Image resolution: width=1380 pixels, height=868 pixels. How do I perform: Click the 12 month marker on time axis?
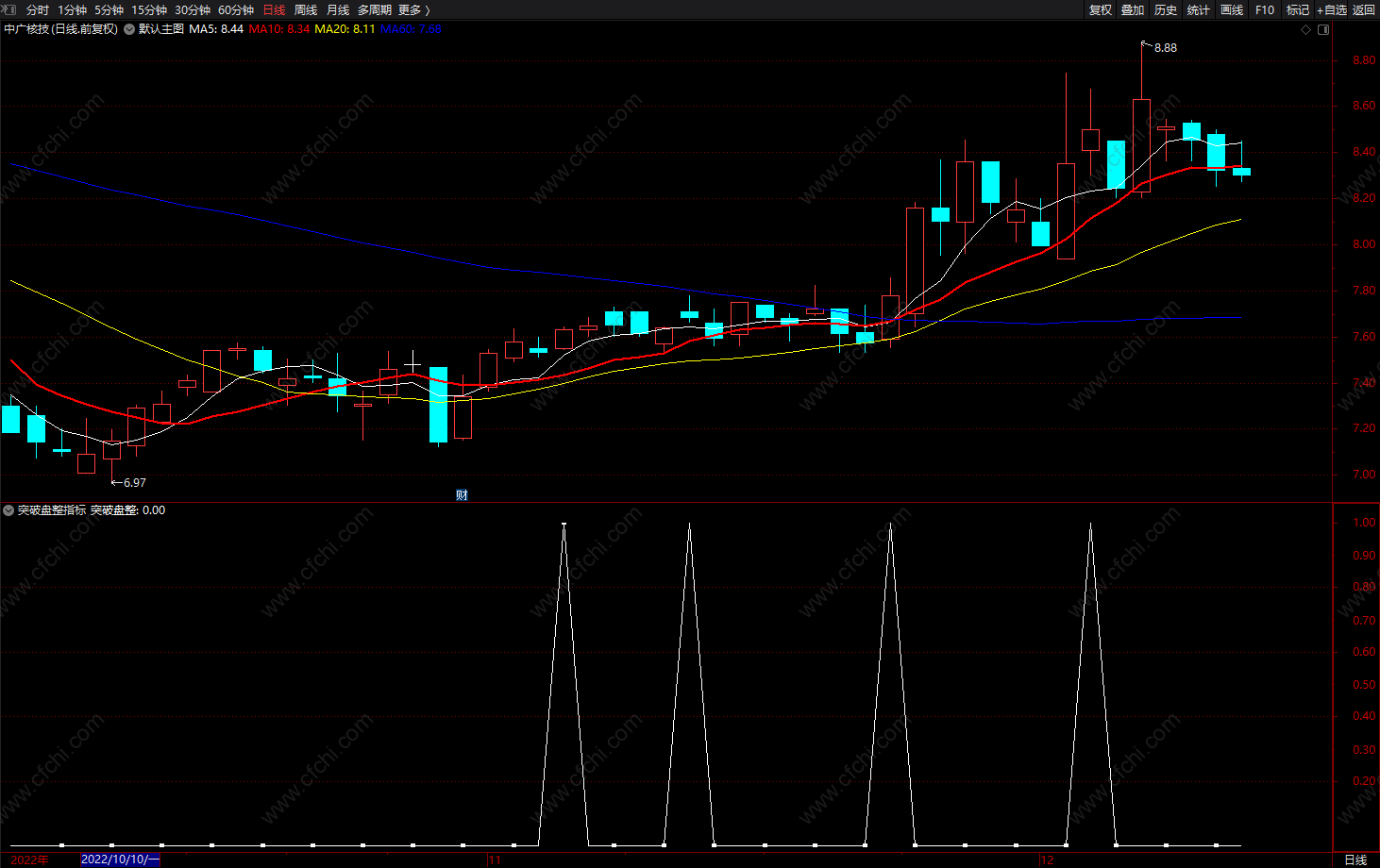1047,860
